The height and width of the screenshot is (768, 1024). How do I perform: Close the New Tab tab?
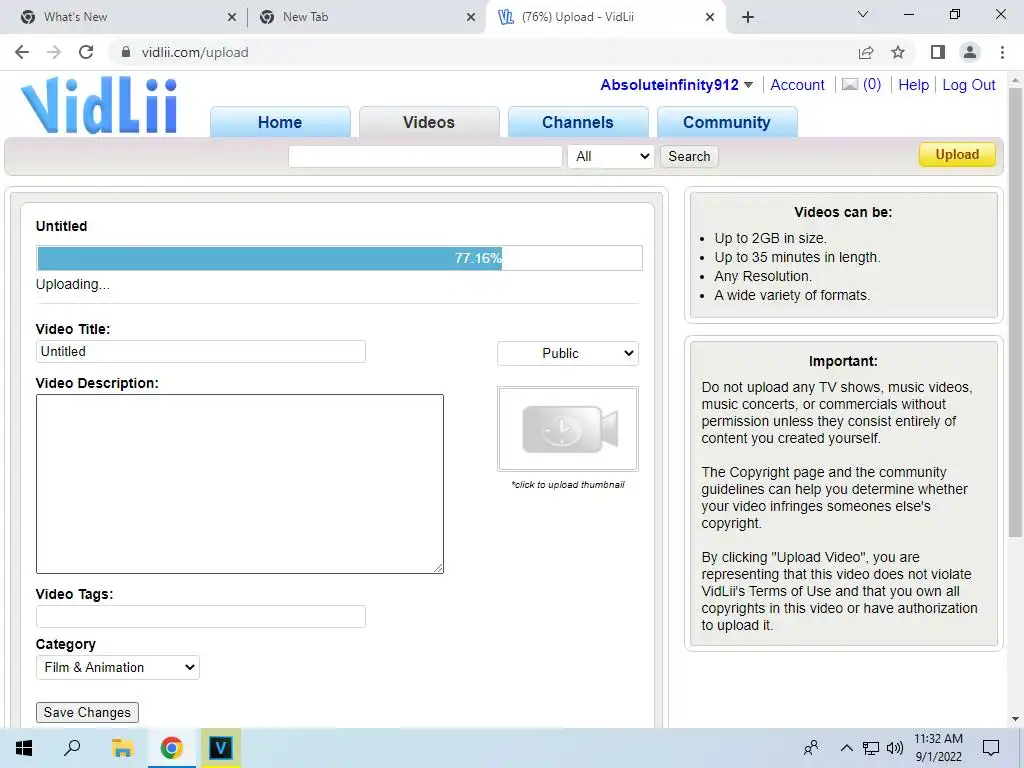point(471,17)
